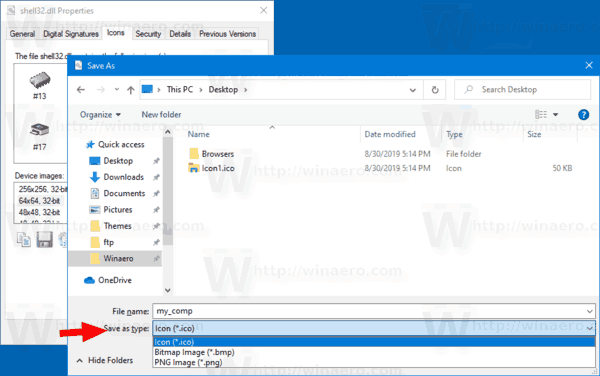
Task: Select ftp folder in navigation pane
Action: tap(108, 243)
